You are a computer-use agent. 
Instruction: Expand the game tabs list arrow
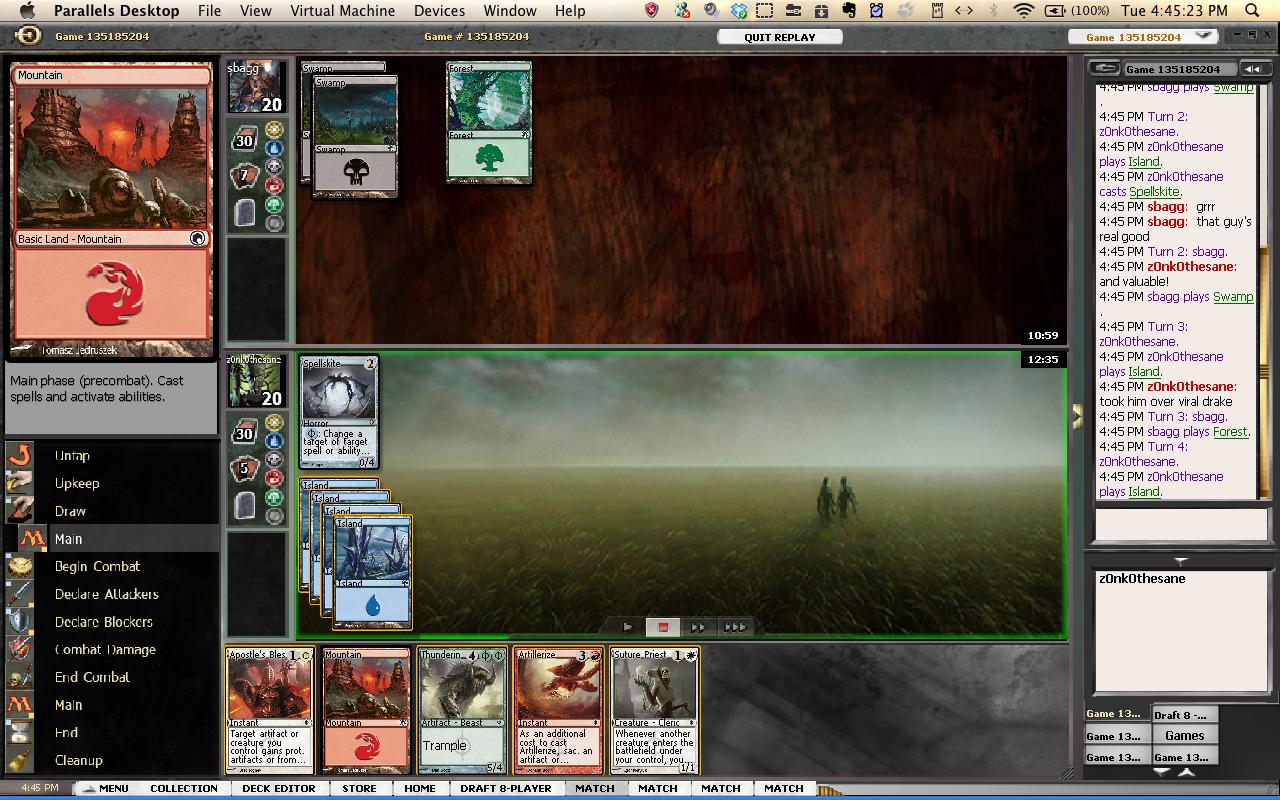[x=1186, y=772]
